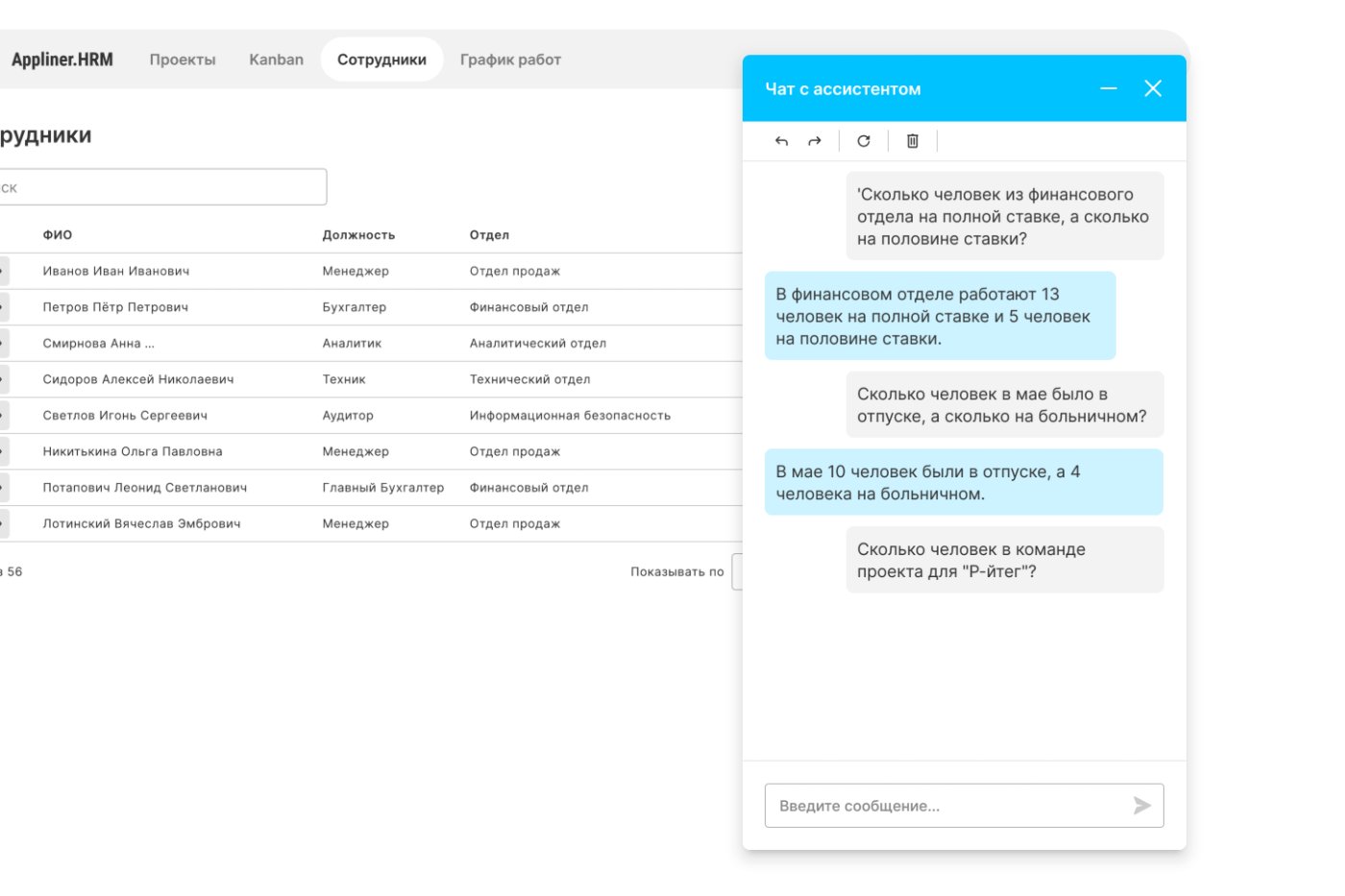Click the Отдел column header
This screenshot has height=896, width=1345.
(x=489, y=235)
